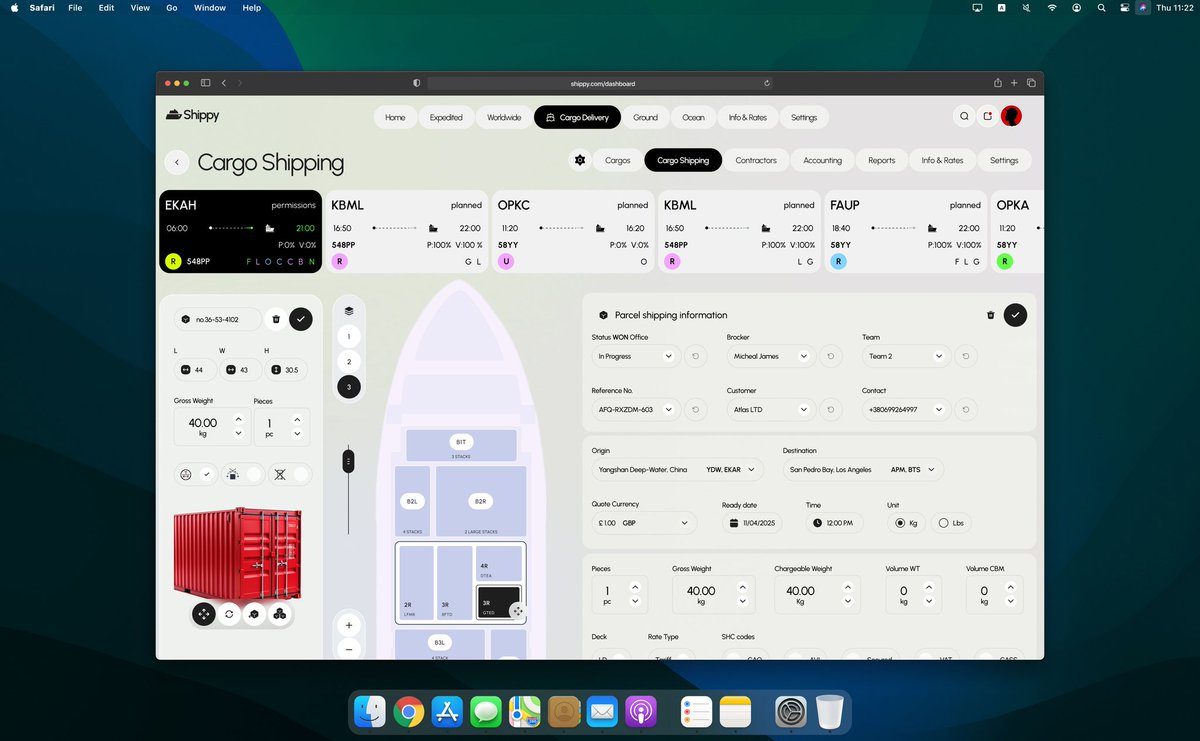This screenshot has width=1200, height=741.
Task: Select the move tool under the red container
Action: click(x=203, y=614)
